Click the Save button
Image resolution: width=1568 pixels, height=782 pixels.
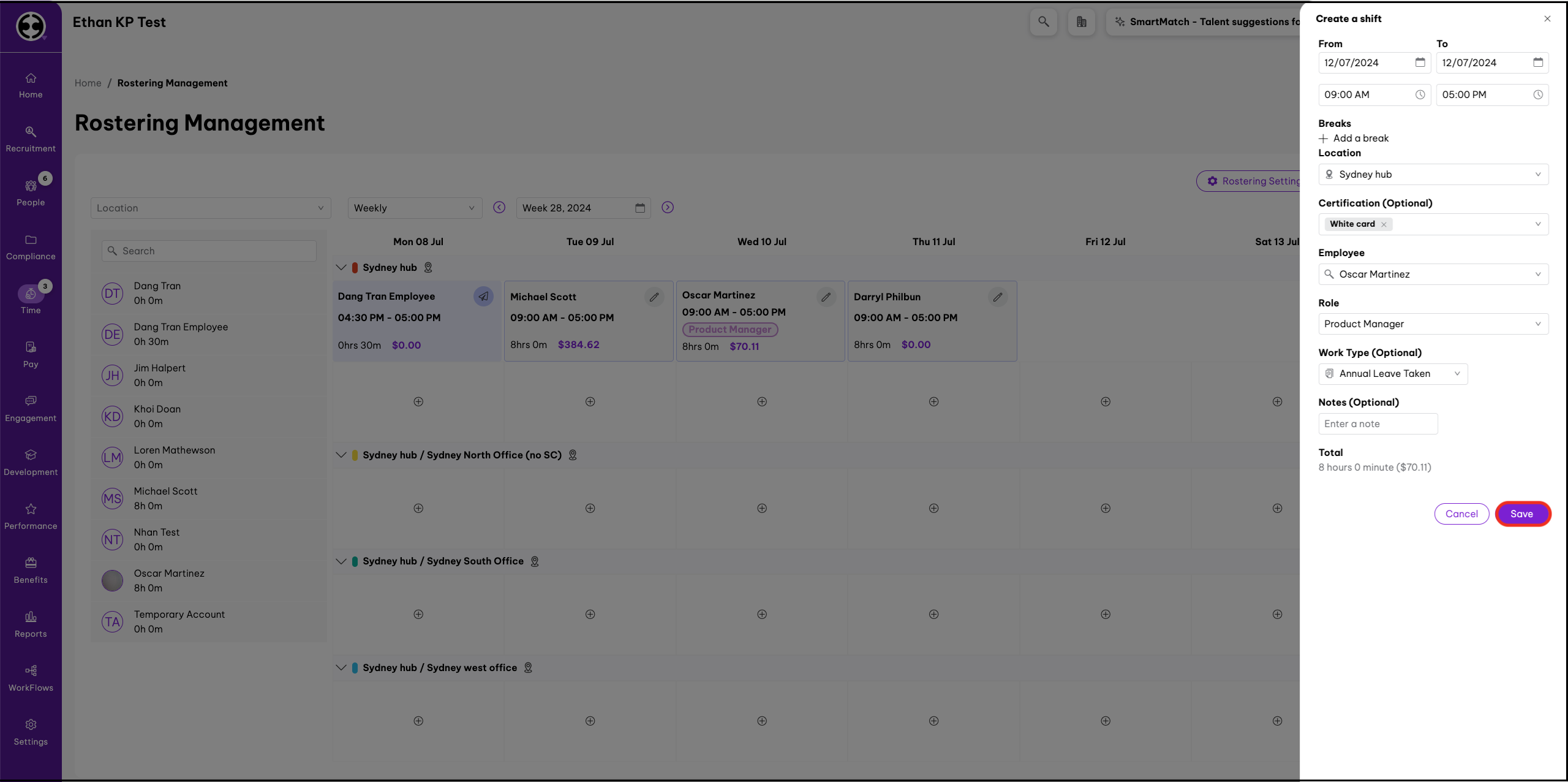(x=1521, y=514)
